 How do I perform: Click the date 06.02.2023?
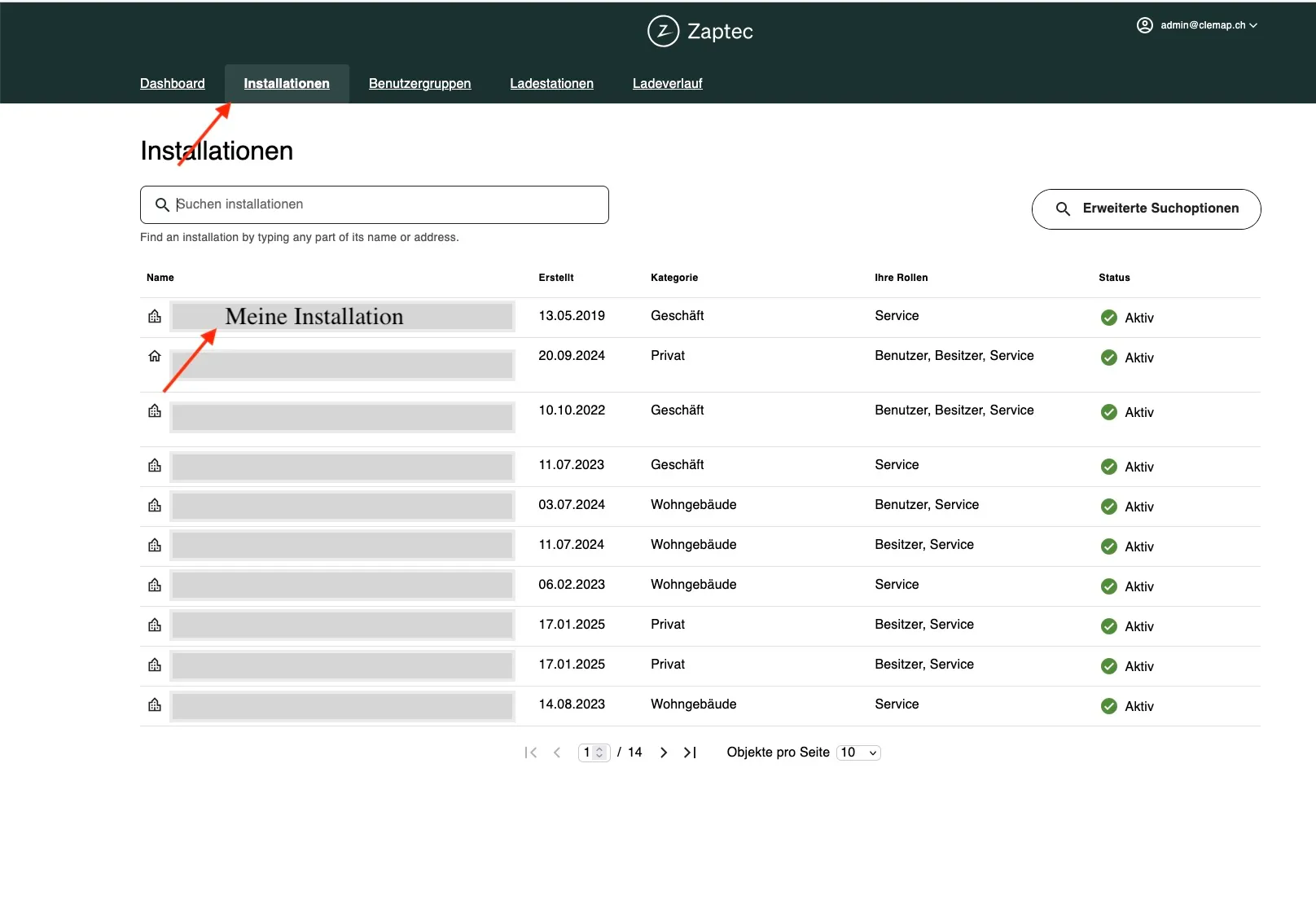(572, 585)
